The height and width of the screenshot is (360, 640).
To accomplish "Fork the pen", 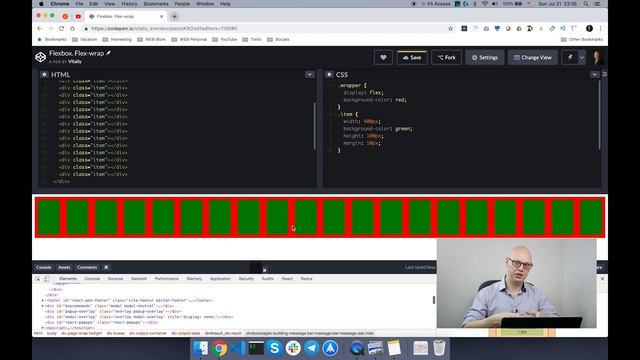I will (x=446, y=58).
